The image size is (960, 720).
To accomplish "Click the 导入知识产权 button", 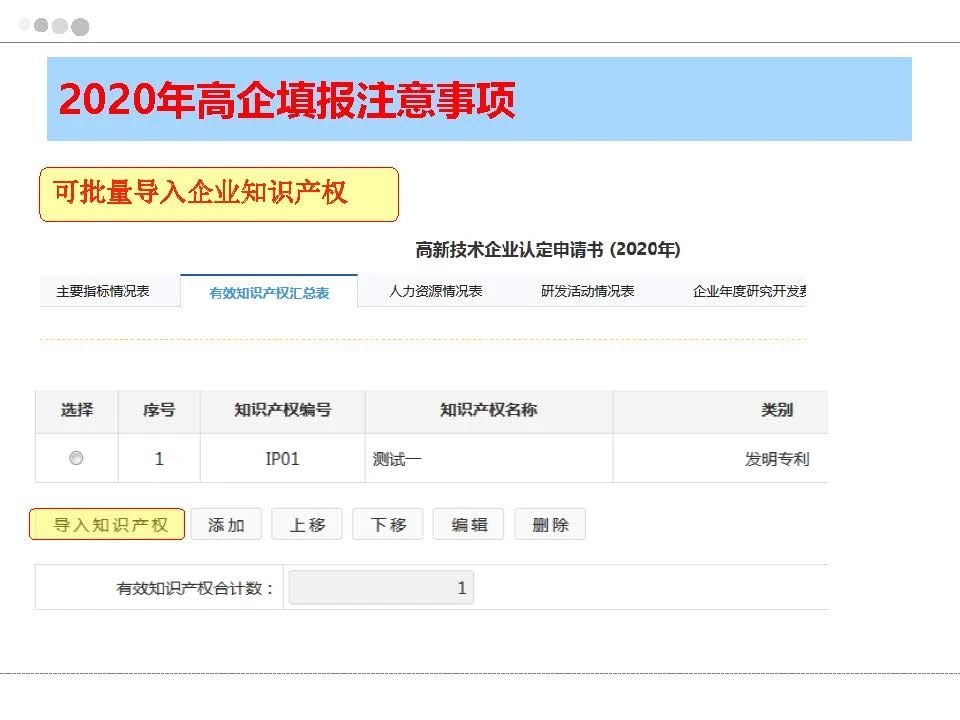I will (107, 525).
